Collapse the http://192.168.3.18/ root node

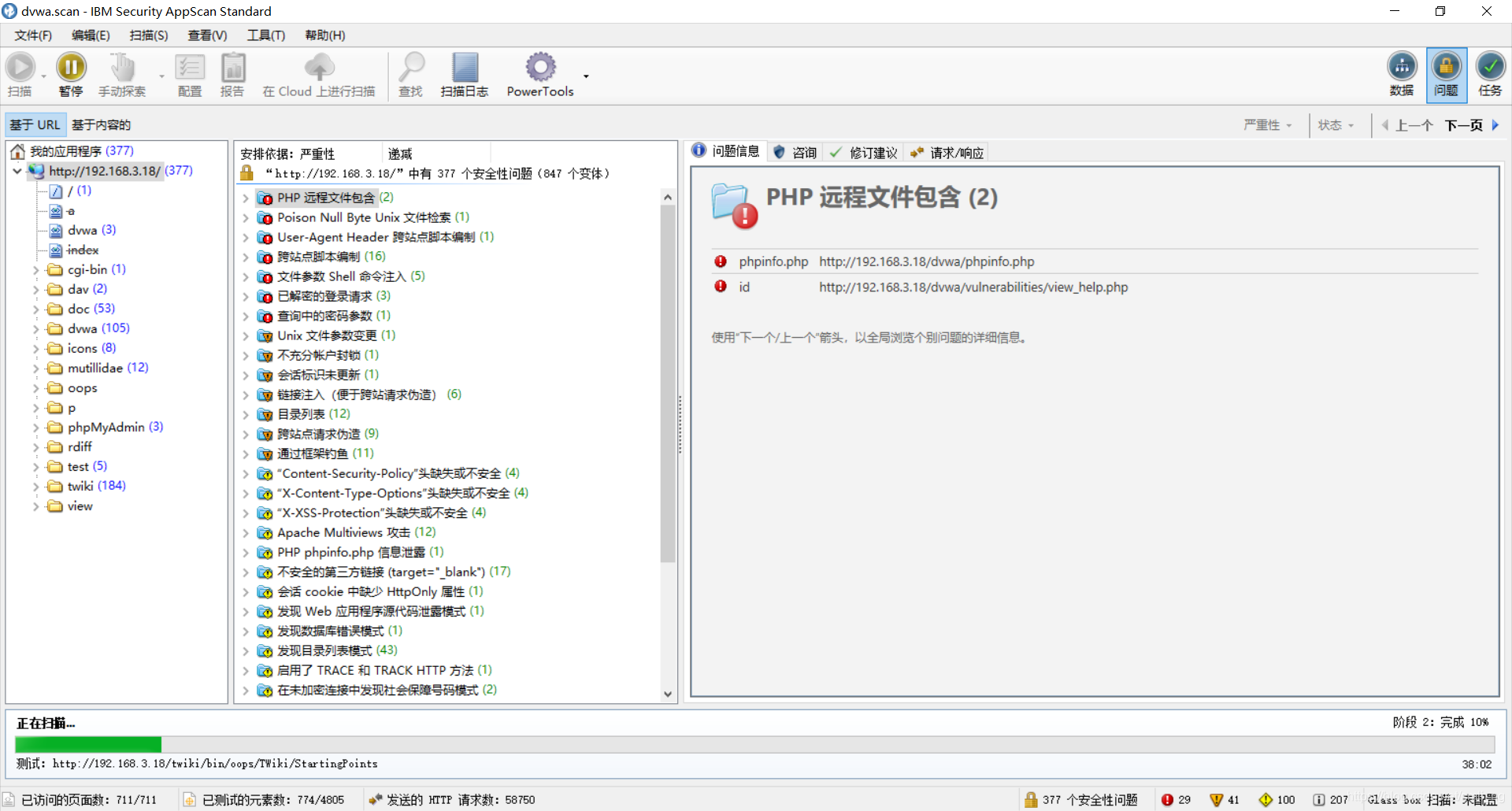17,171
